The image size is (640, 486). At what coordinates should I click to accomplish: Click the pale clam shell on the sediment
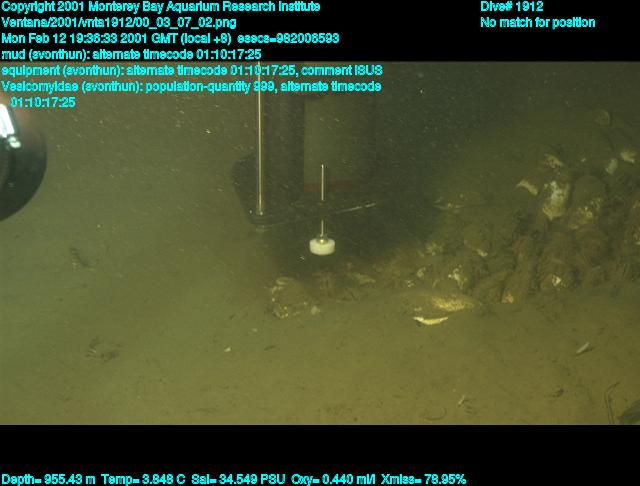pyautogui.click(x=431, y=320)
